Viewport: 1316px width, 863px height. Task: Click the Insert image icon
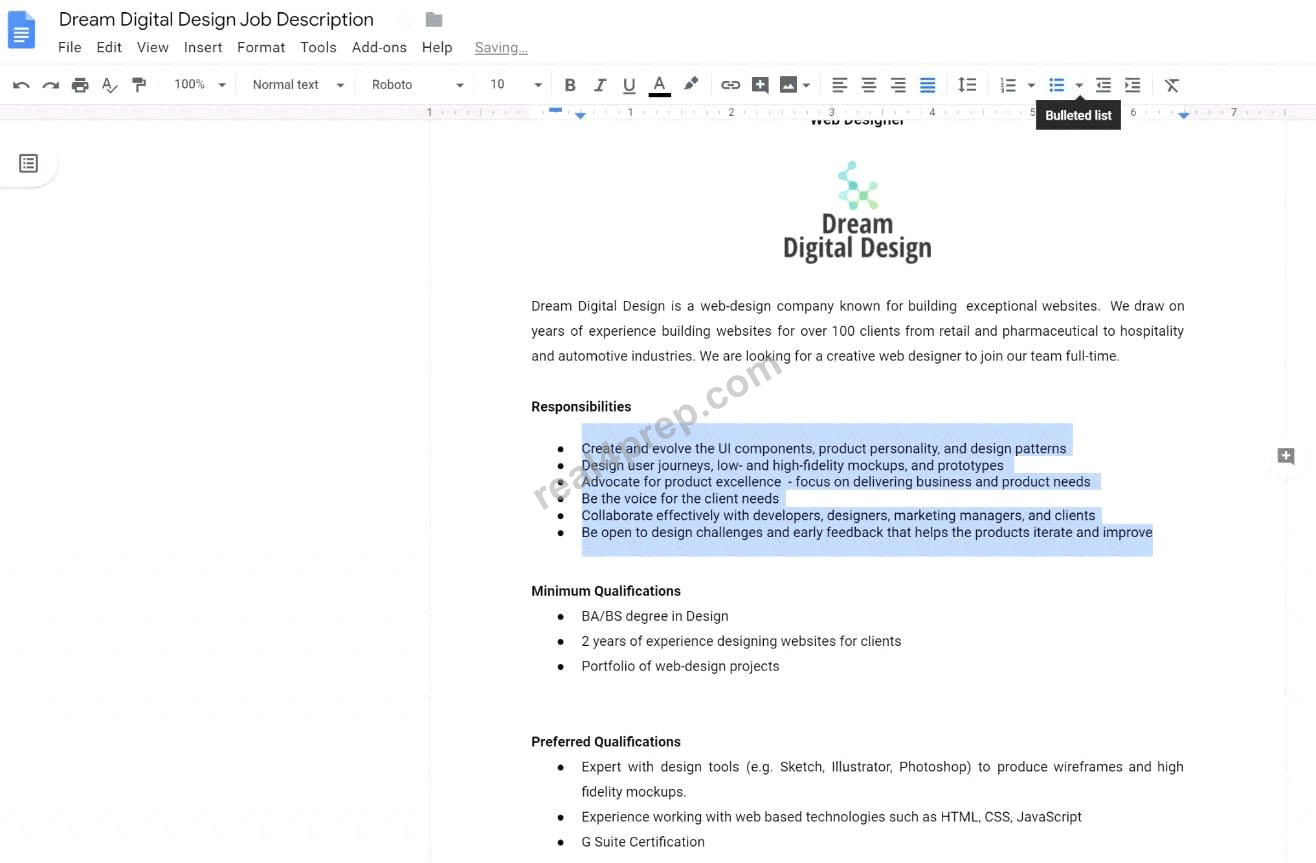pos(788,85)
